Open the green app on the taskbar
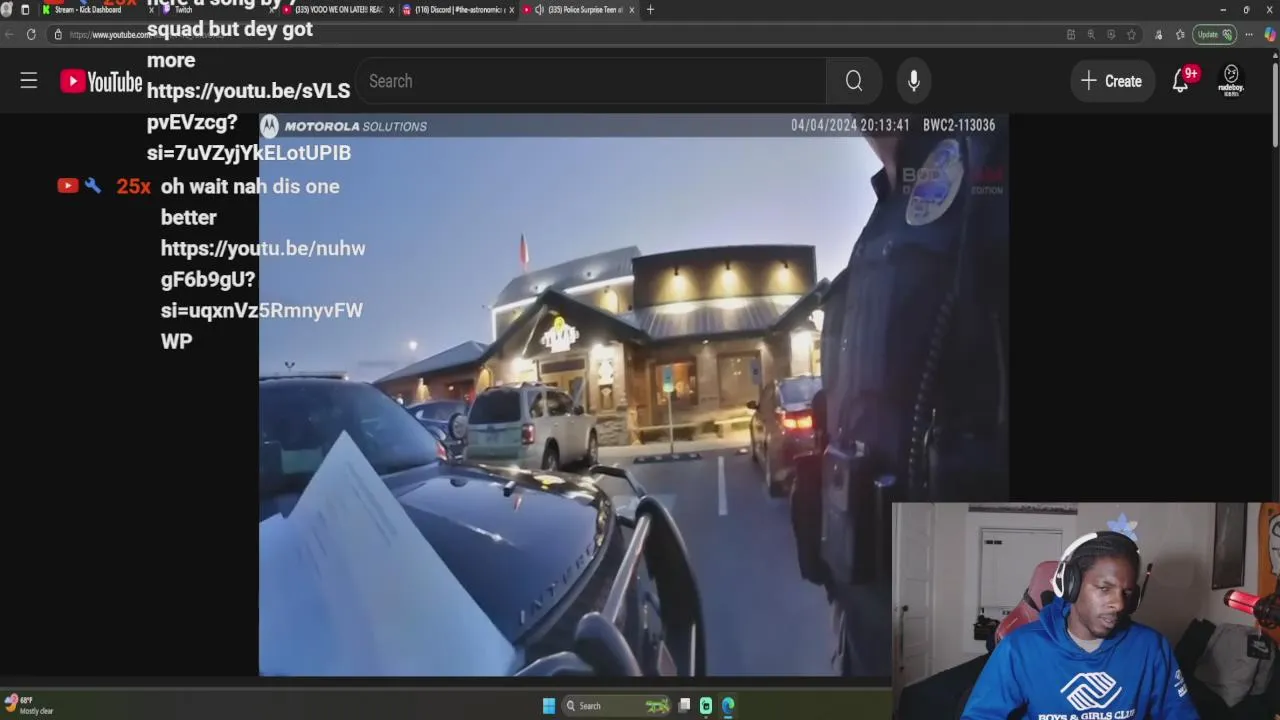This screenshot has height=720, width=1280. [x=706, y=706]
